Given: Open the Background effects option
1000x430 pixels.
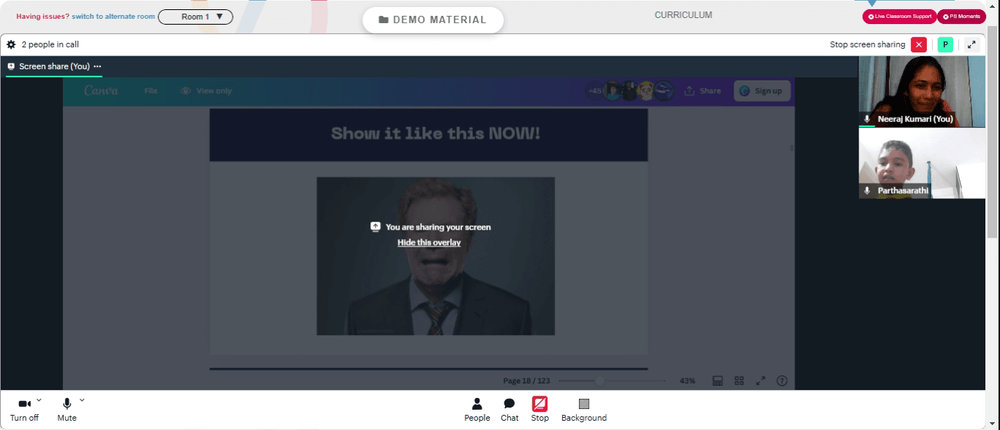Looking at the screenshot, I should coord(584,410).
